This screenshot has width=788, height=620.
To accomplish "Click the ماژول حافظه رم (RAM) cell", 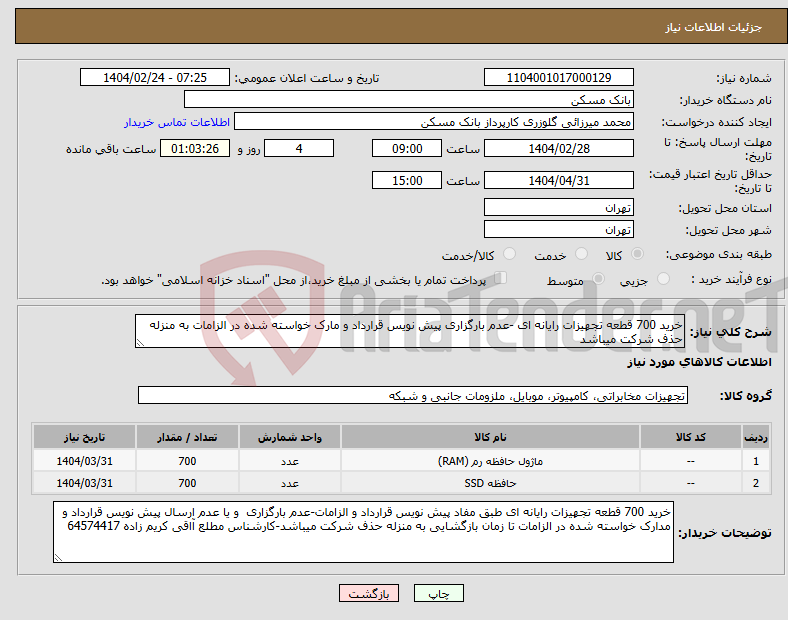I will point(490,461).
